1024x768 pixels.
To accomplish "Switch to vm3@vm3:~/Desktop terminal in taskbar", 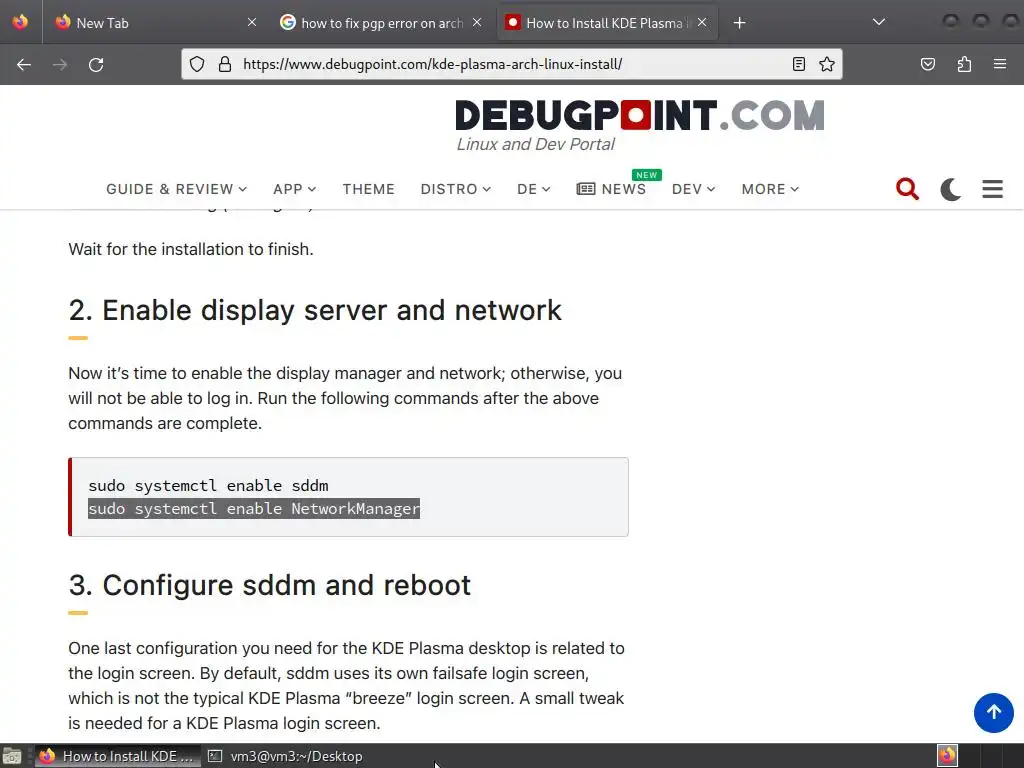I will click(286, 756).
